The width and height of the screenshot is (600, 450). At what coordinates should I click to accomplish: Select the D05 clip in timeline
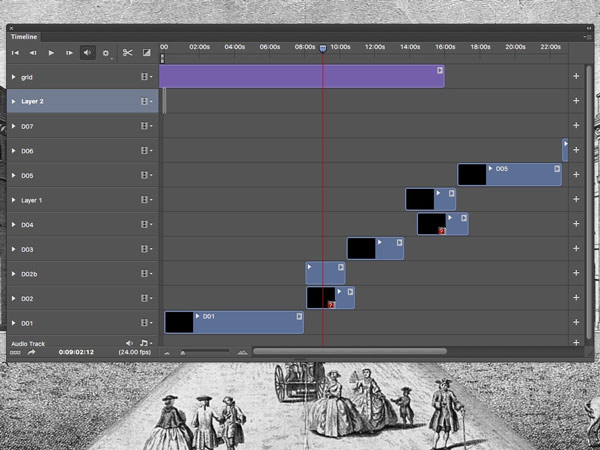pyautogui.click(x=509, y=174)
